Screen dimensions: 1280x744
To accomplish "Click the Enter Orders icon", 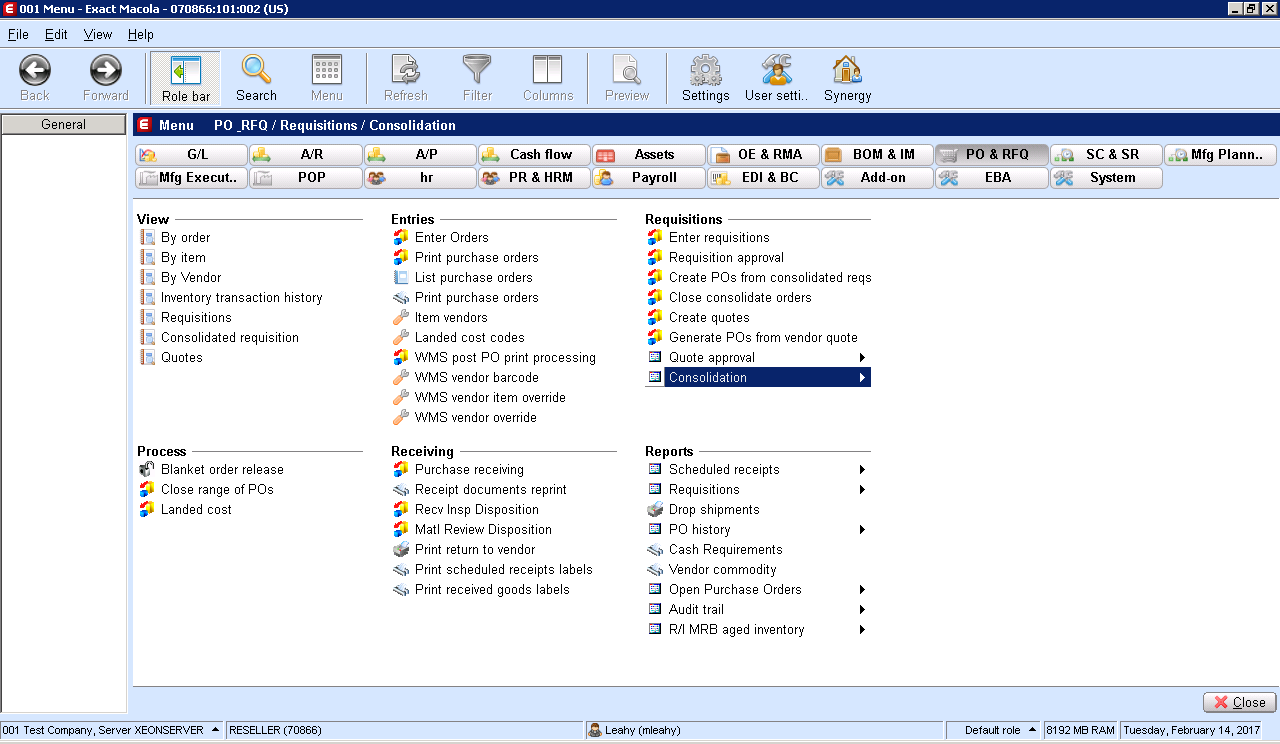I will pyautogui.click(x=401, y=237).
